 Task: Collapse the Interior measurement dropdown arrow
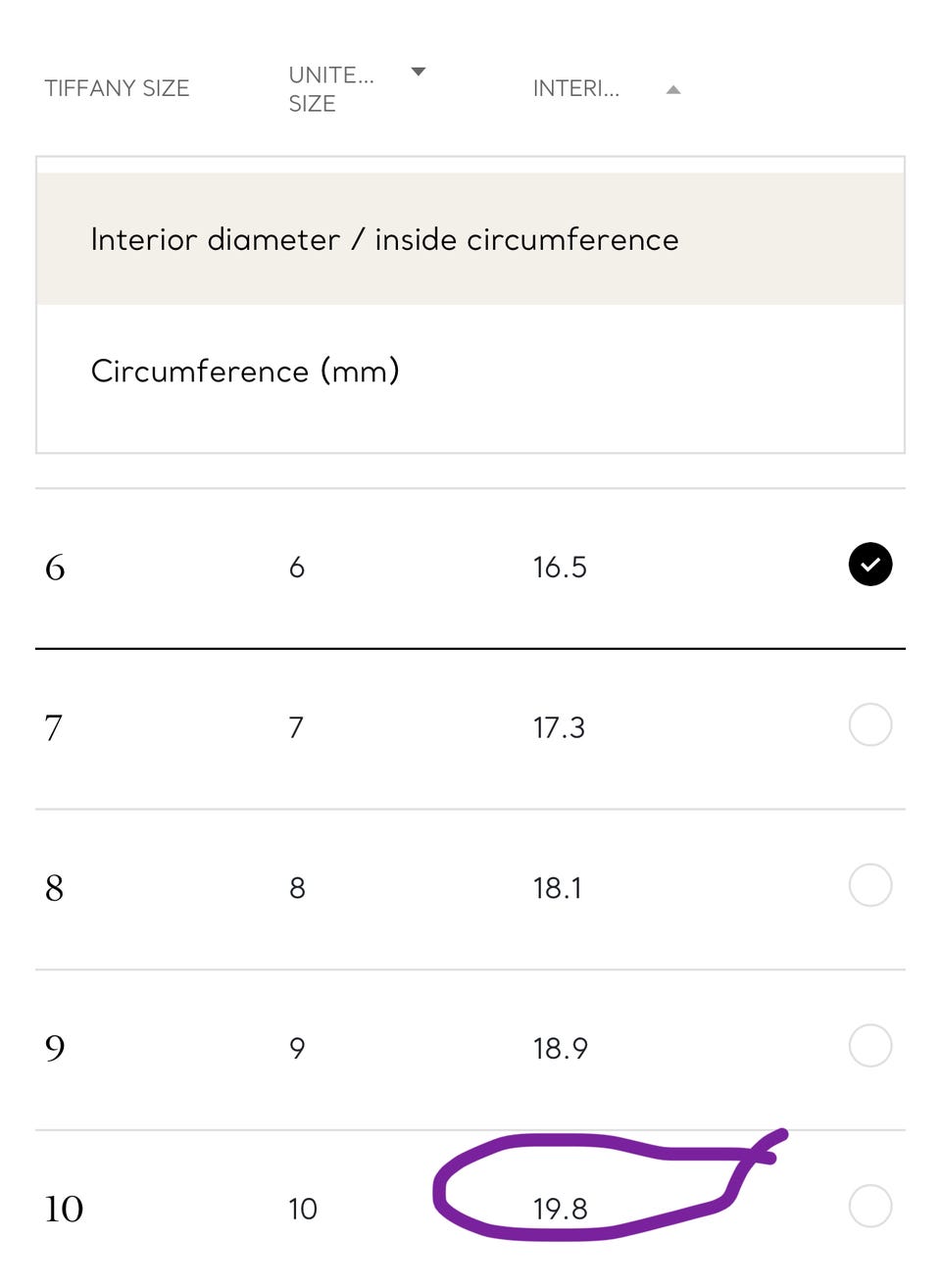[672, 90]
